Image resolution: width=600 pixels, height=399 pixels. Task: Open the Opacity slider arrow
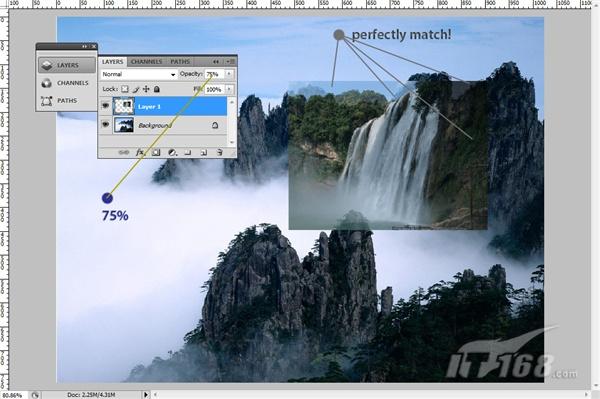point(229,74)
